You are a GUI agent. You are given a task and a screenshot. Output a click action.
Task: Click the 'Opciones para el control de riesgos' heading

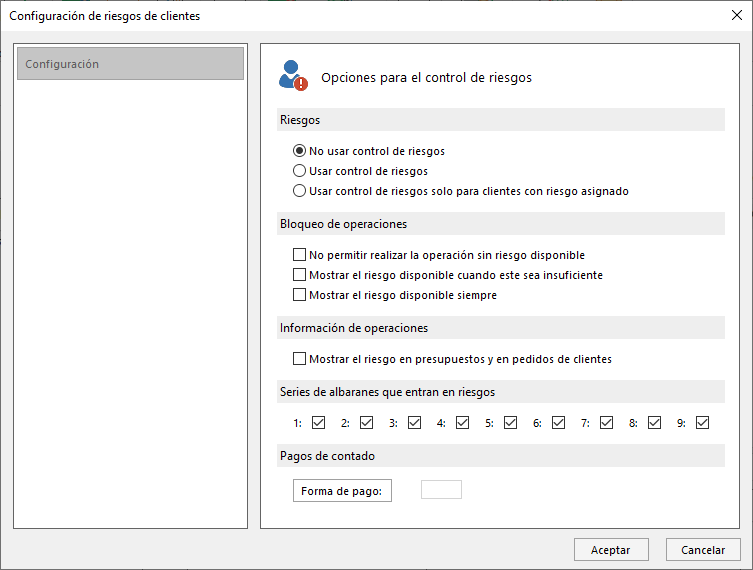426,77
